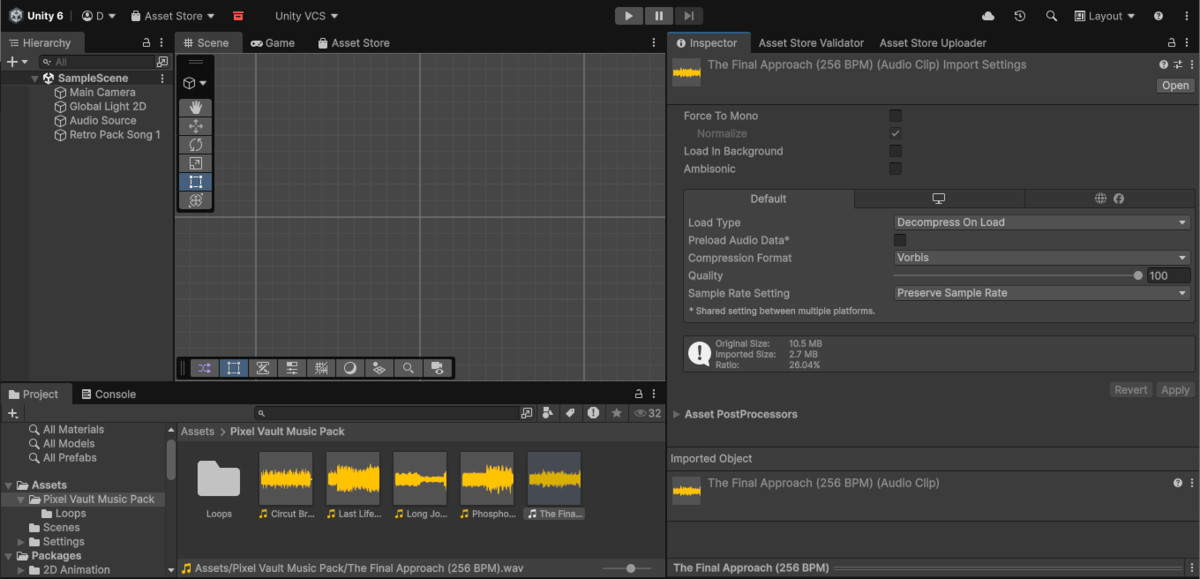Click the Revert button
Screen dimensions: 1200x579
[1131, 390]
